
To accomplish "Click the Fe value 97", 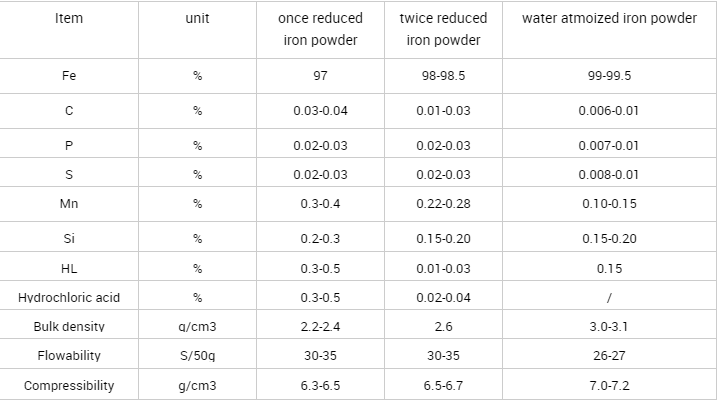I will click(321, 75).
